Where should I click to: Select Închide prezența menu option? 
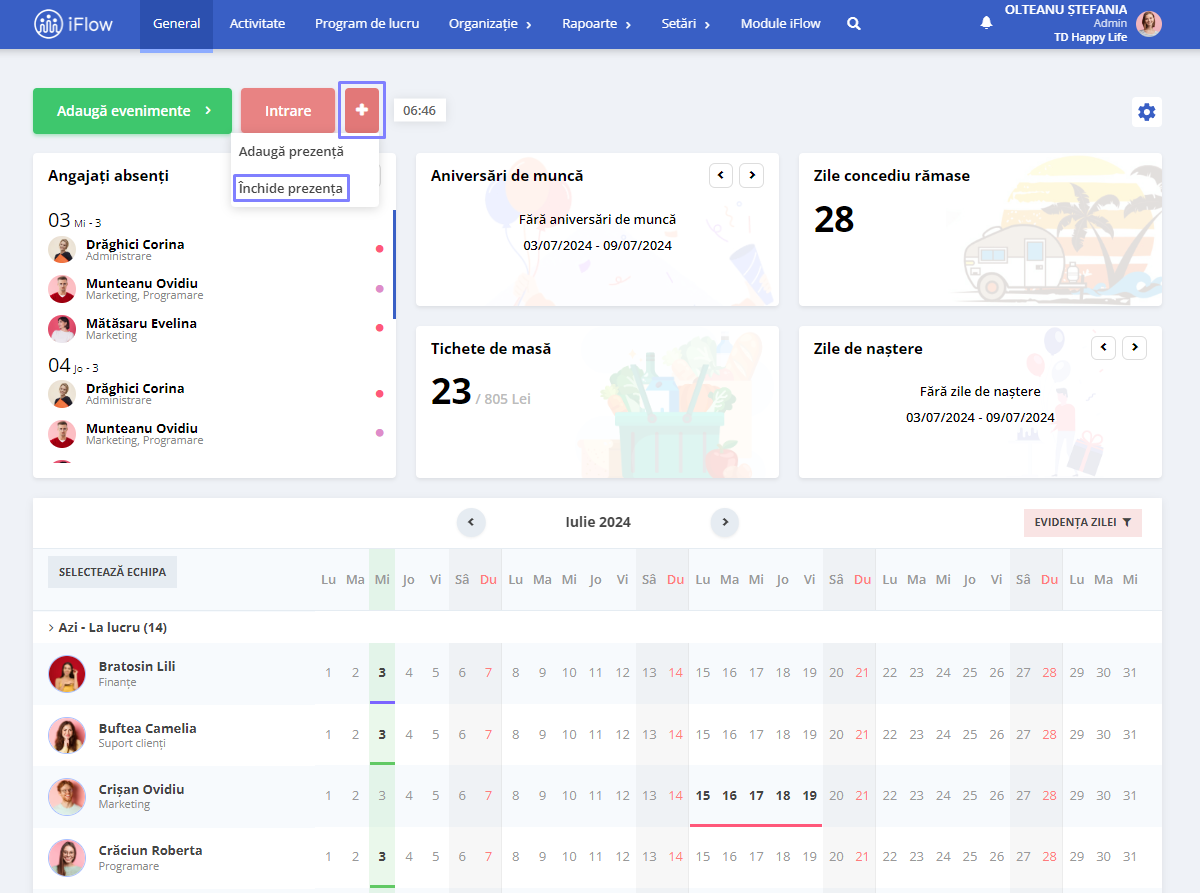[x=291, y=188]
